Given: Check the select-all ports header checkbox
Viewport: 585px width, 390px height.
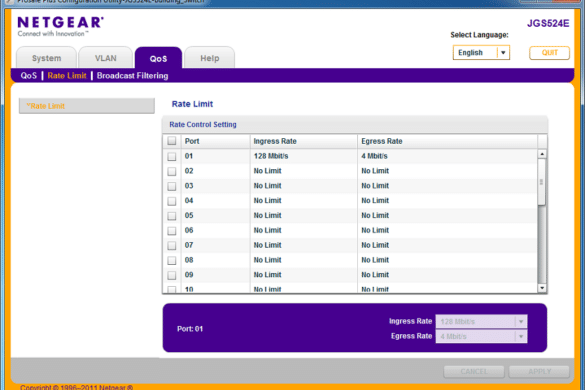Looking at the screenshot, I should pyautogui.click(x=172, y=141).
